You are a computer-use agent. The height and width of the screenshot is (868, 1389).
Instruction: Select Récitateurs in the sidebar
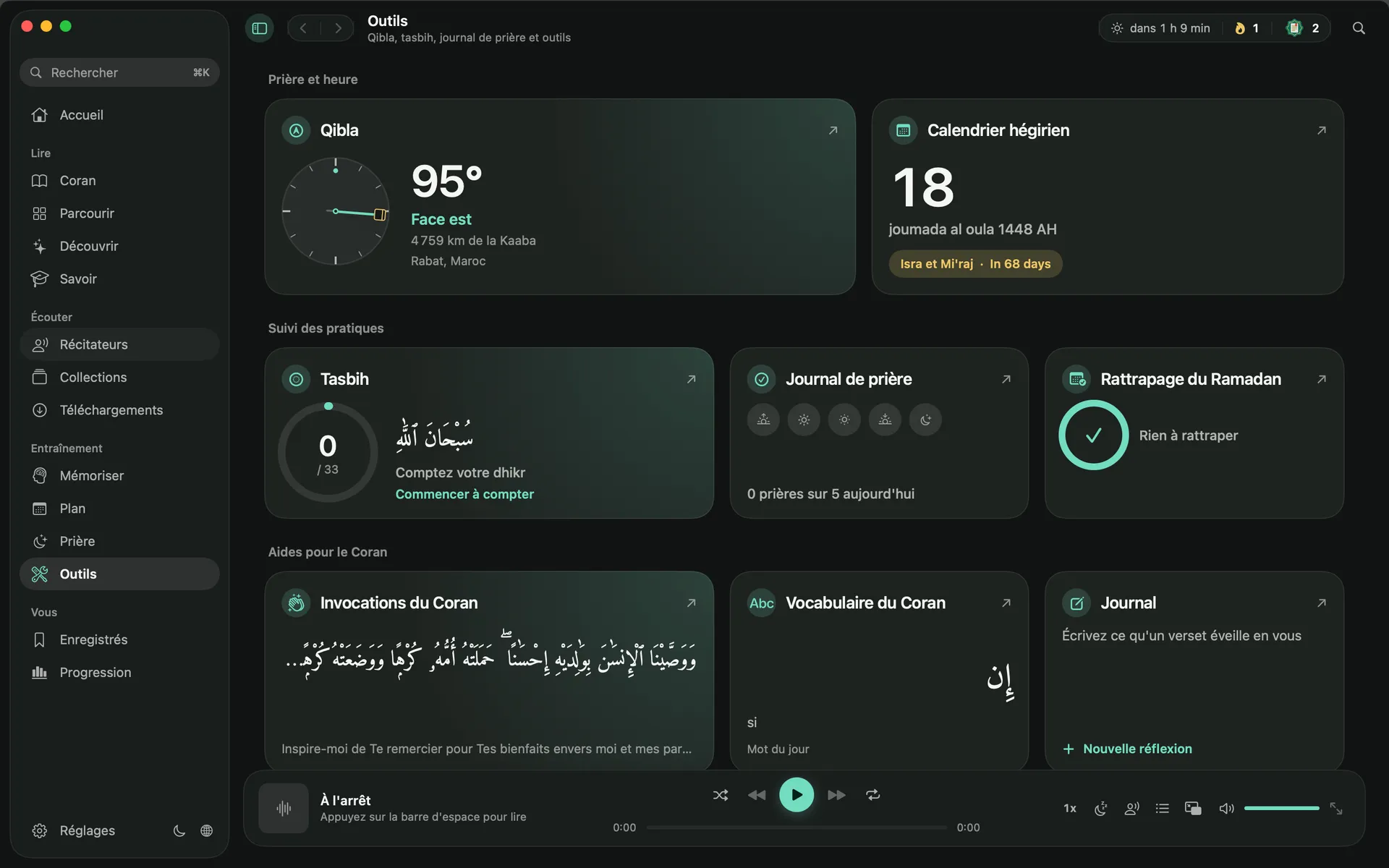pos(119,344)
